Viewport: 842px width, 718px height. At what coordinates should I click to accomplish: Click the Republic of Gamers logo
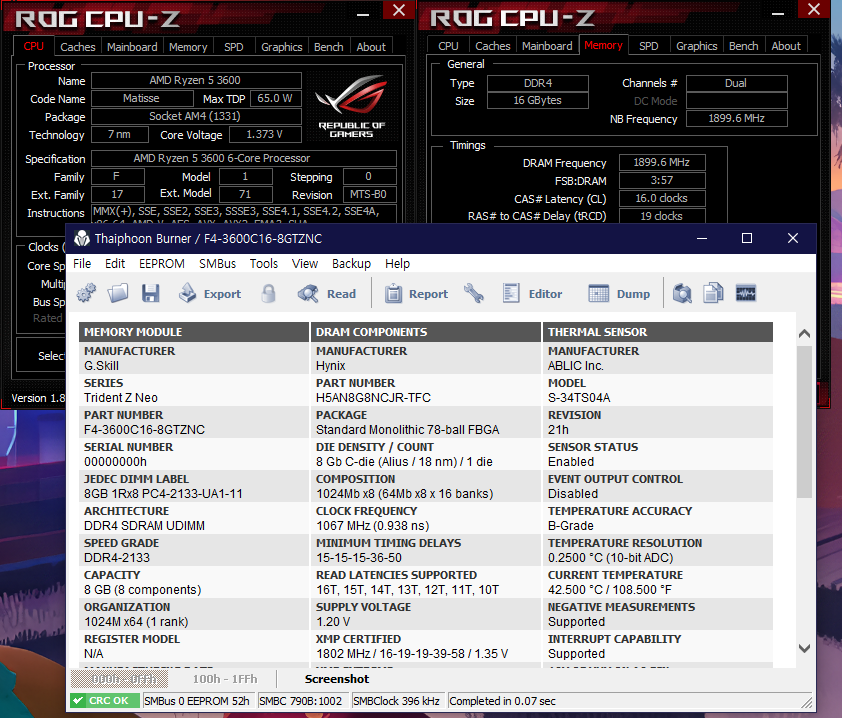point(352,106)
